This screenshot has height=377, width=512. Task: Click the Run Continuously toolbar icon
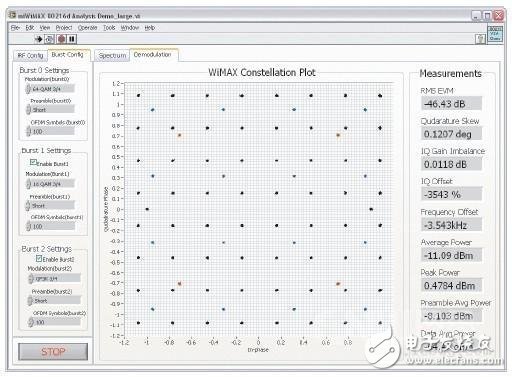pyautogui.click(x=49, y=39)
